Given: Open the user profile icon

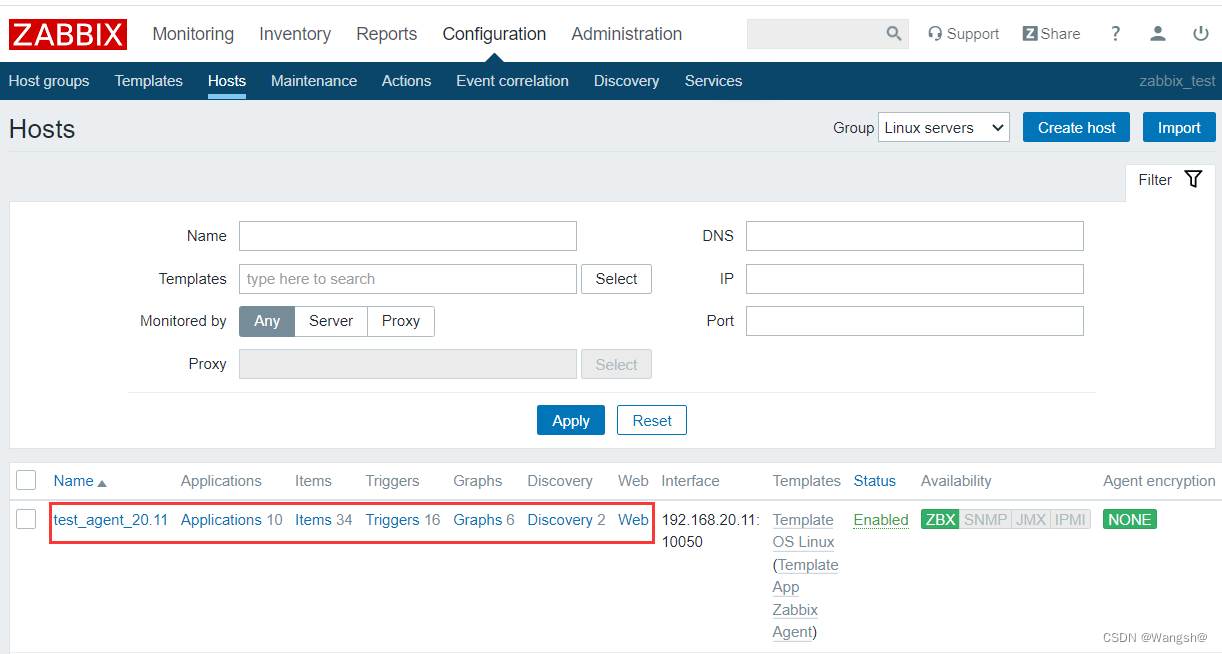Looking at the screenshot, I should 1158,34.
